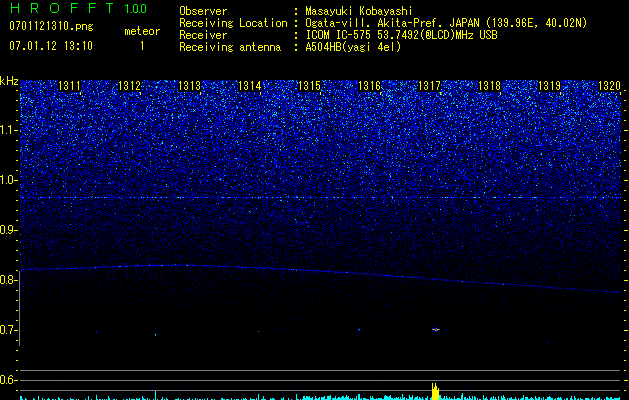Click the meteor count value 1
629x400 pixels.
point(141,46)
